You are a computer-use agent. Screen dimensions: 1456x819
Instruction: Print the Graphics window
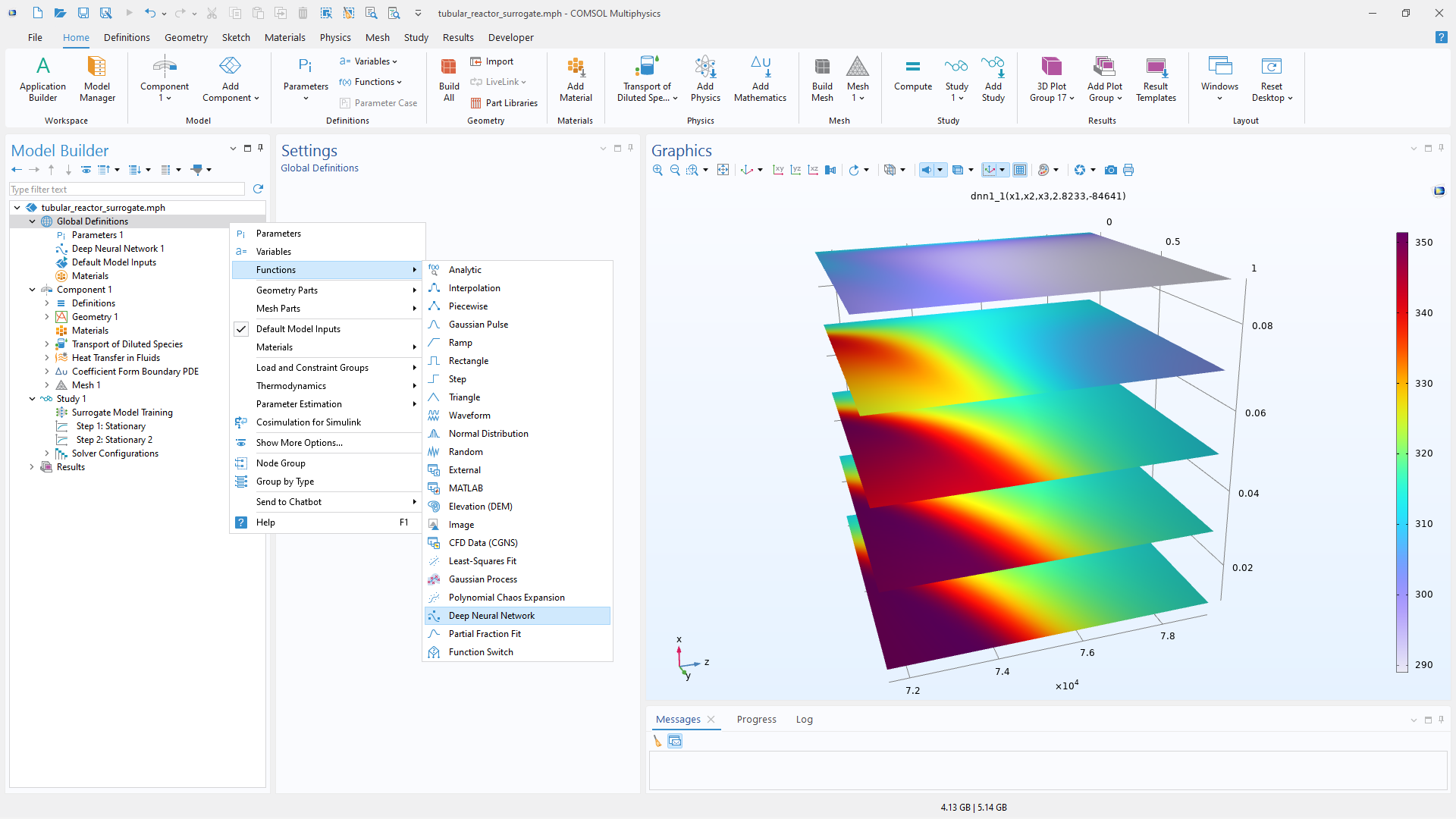point(1128,170)
